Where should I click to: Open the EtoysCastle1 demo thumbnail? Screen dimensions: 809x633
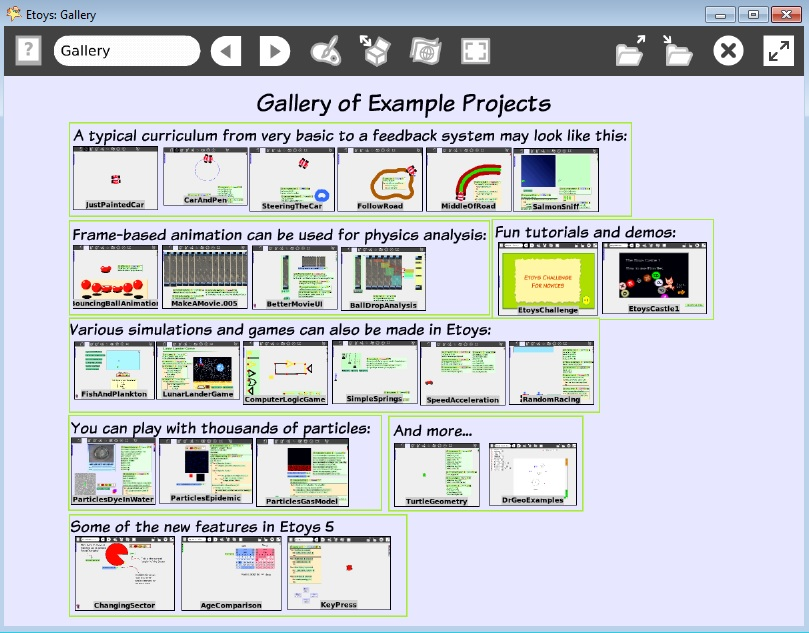pos(654,278)
